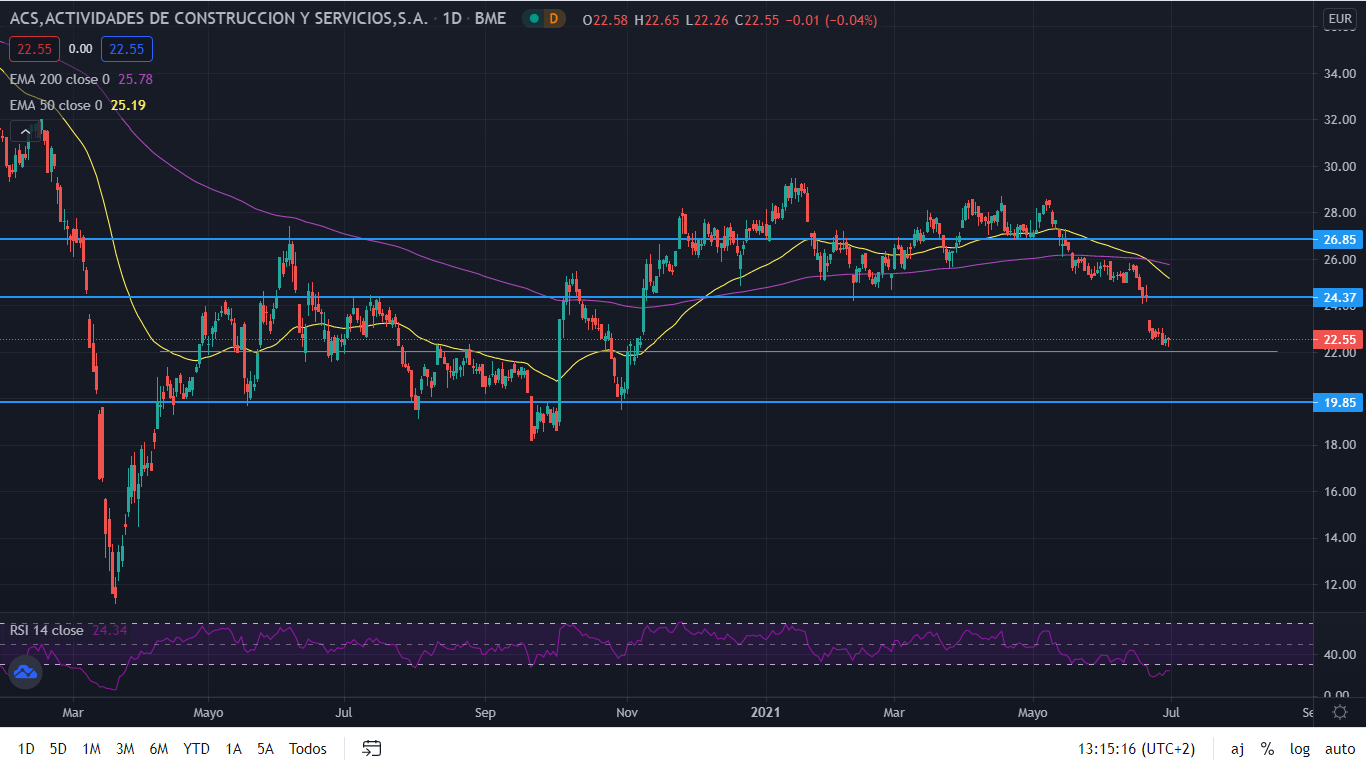Toggle auto scale mode
Screen dimensions: 1366x768
(1339, 748)
